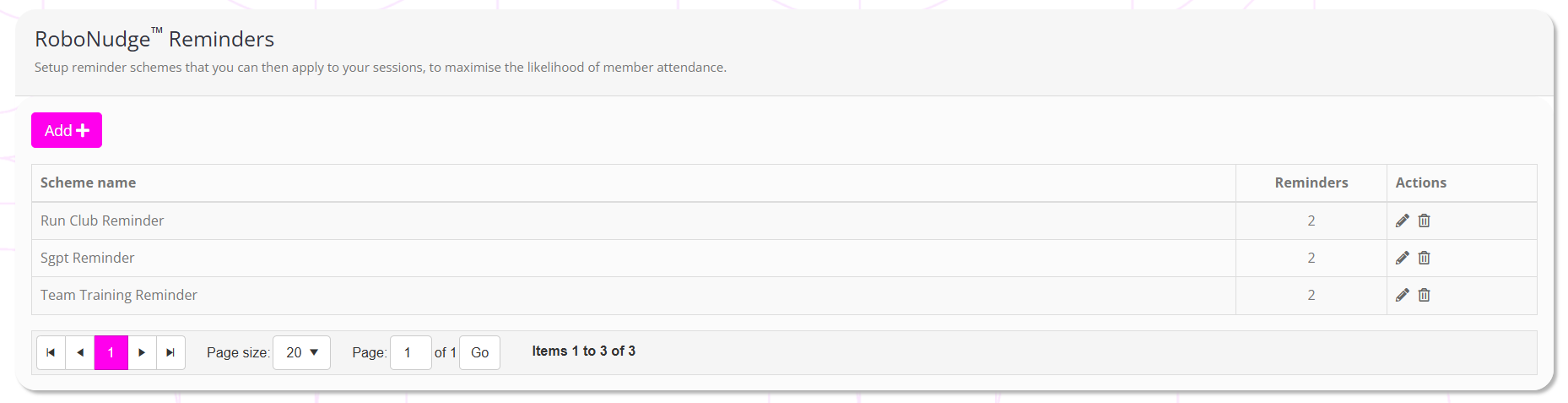Select the Sgpt Reminder row name
The image size is (1568, 403).
[87, 258]
